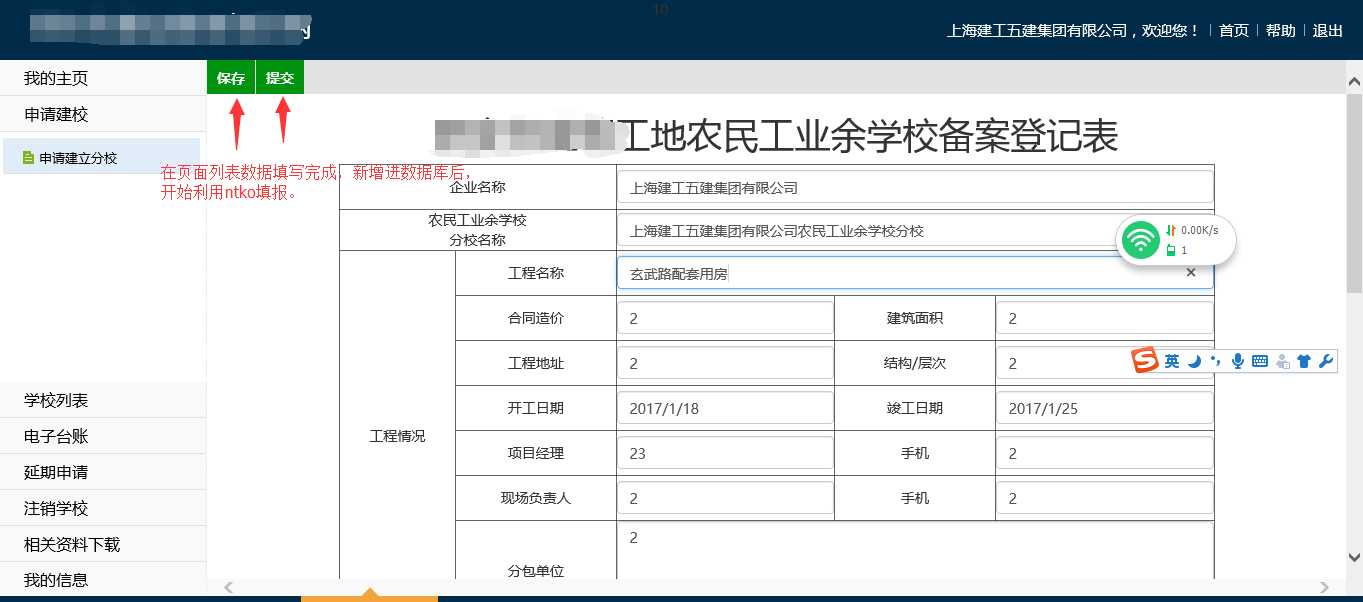Screen dimensions: 1363x602
Task: Open wrench settings icon on IME bar
Action: point(1326,361)
